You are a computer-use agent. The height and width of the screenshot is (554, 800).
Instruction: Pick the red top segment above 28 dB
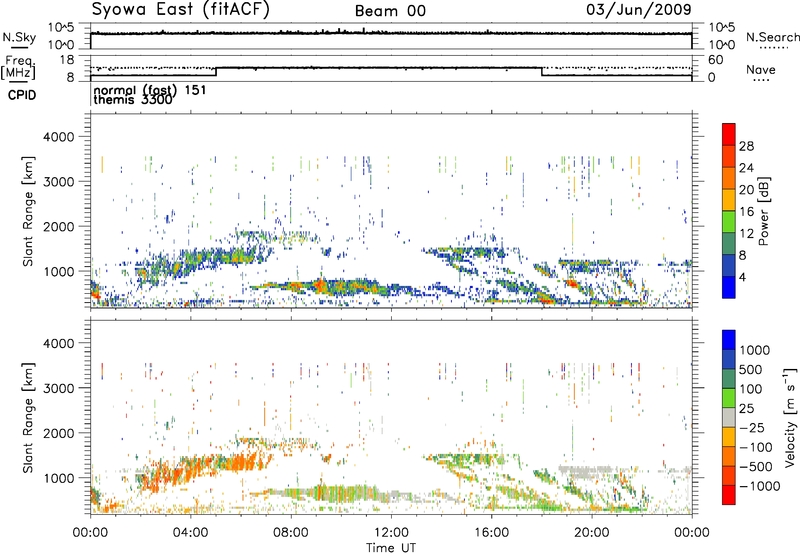pyautogui.click(x=729, y=134)
